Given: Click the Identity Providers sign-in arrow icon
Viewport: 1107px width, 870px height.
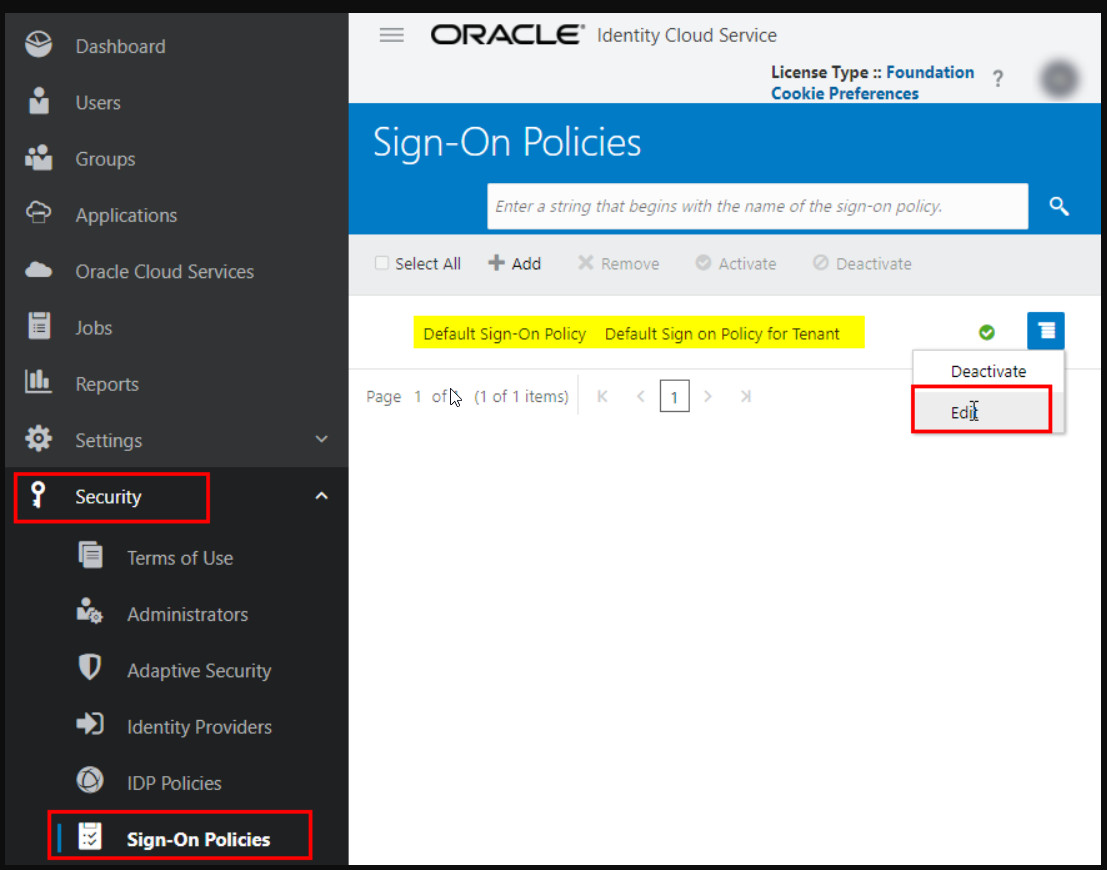Looking at the screenshot, I should click(90, 724).
